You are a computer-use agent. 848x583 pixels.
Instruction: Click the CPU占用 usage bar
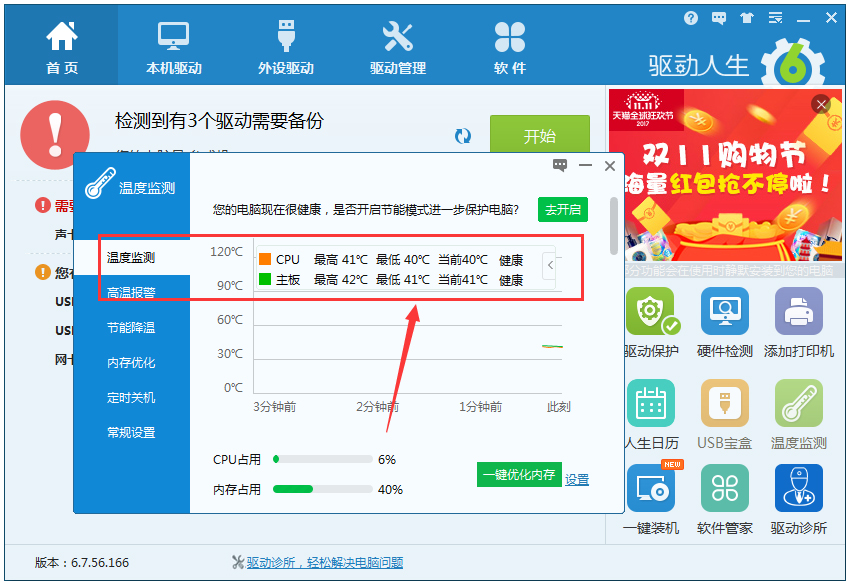(x=323, y=459)
